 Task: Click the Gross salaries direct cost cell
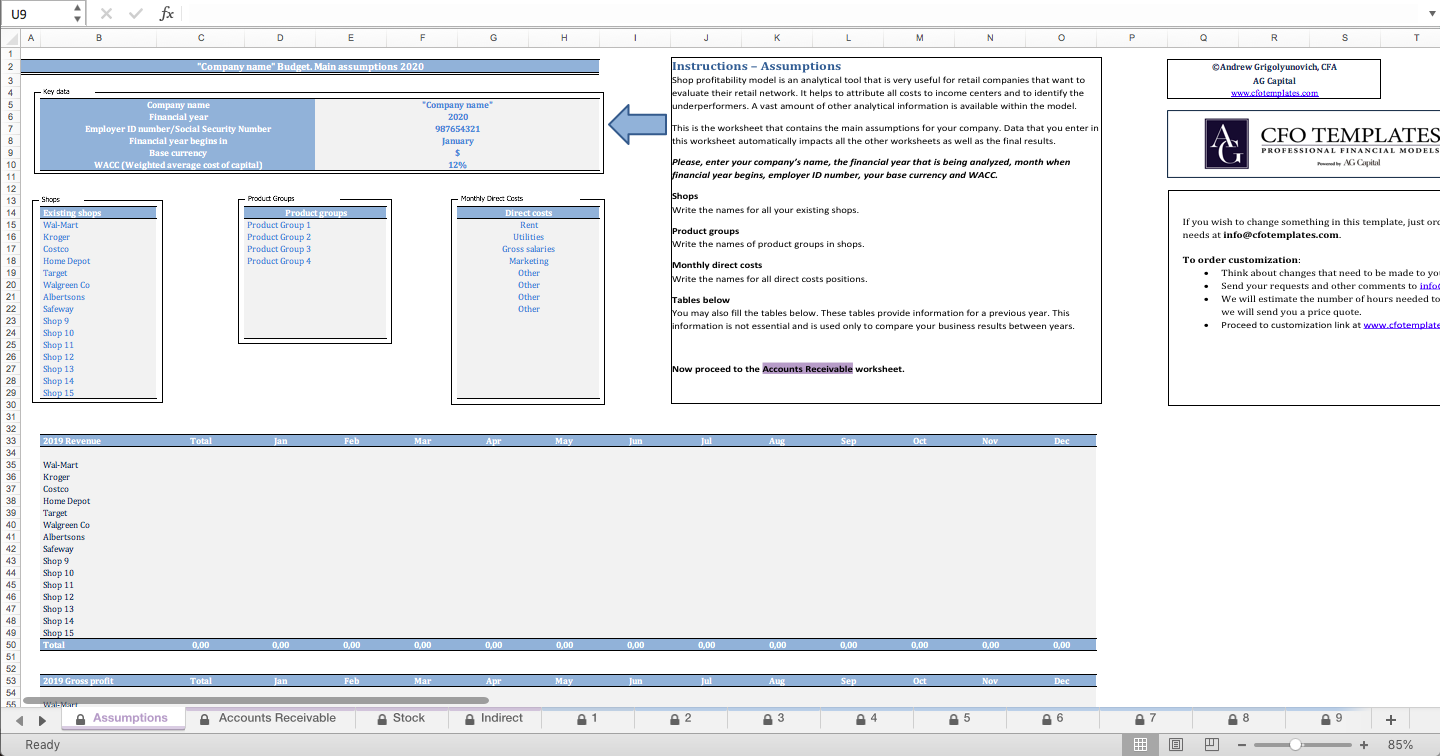coord(529,249)
